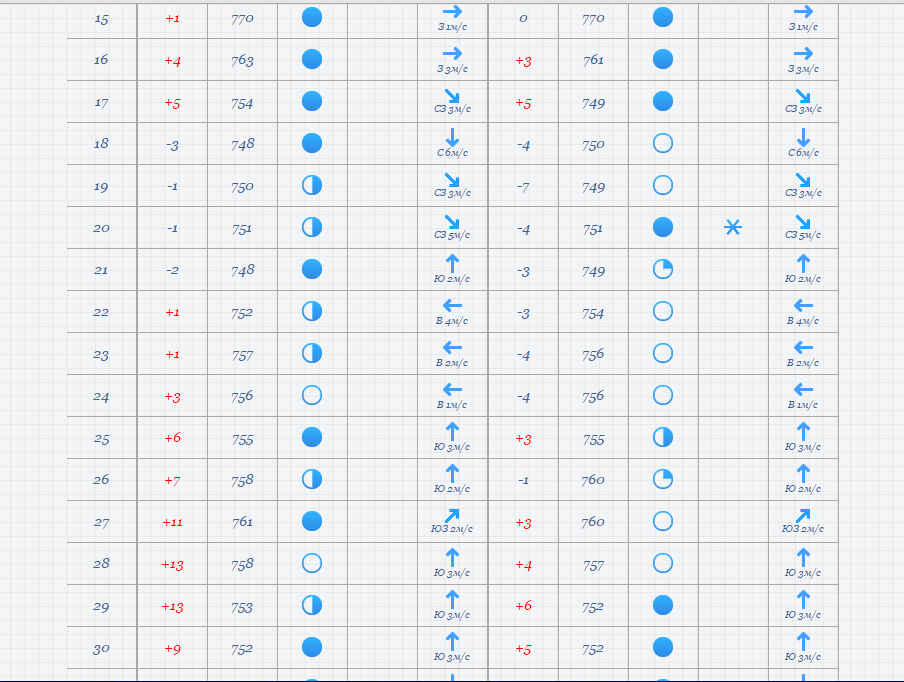
Task: Click the left 770 pressure value in row 15
Action: pyautogui.click(x=242, y=18)
